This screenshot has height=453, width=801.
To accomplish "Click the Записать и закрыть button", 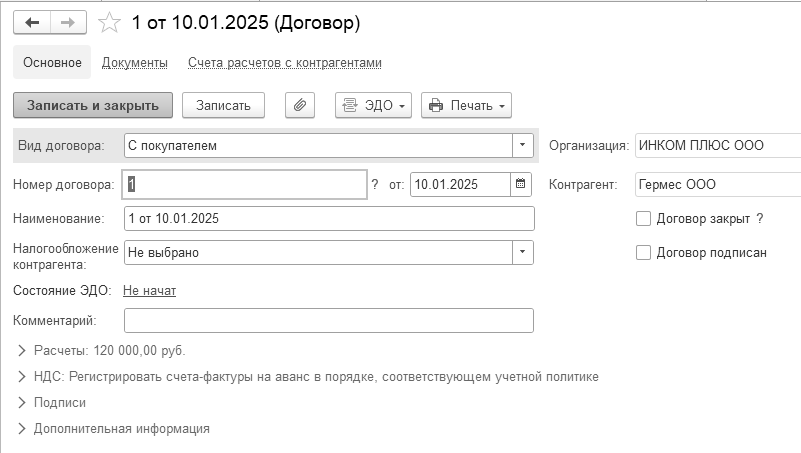I will pyautogui.click(x=93, y=105).
